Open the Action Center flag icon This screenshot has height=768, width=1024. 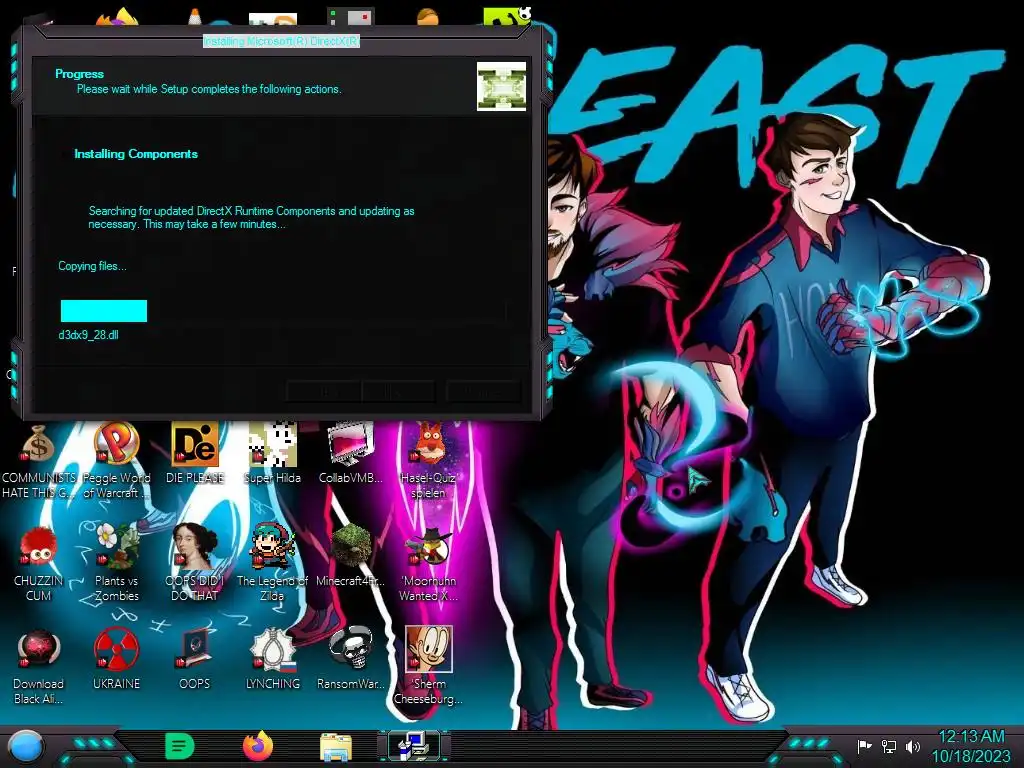(864, 746)
